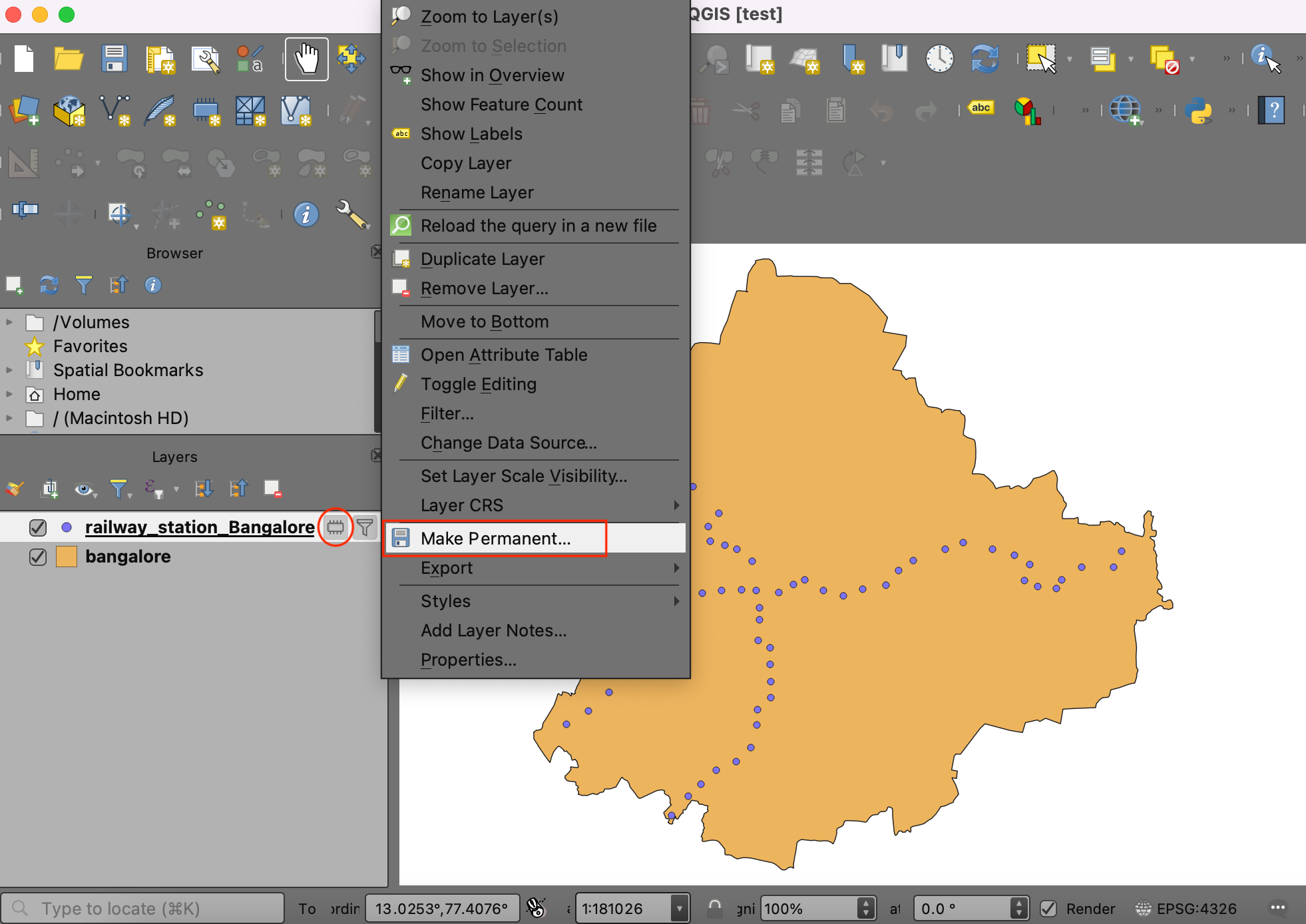
Task: Toggle extents display icon beside the coordinate field
Action: 535,908
